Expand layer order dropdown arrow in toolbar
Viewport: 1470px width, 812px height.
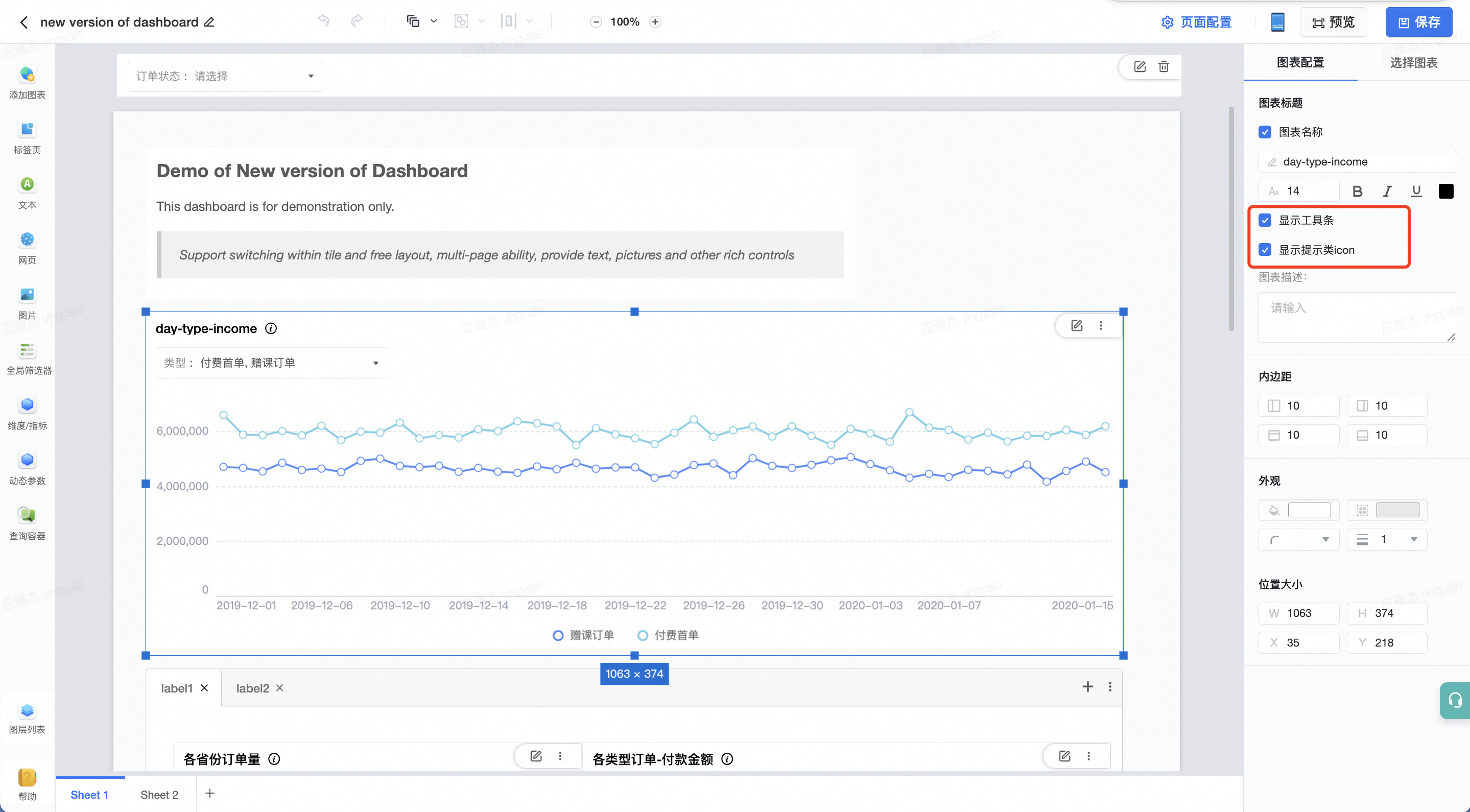pyautogui.click(x=434, y=21)
